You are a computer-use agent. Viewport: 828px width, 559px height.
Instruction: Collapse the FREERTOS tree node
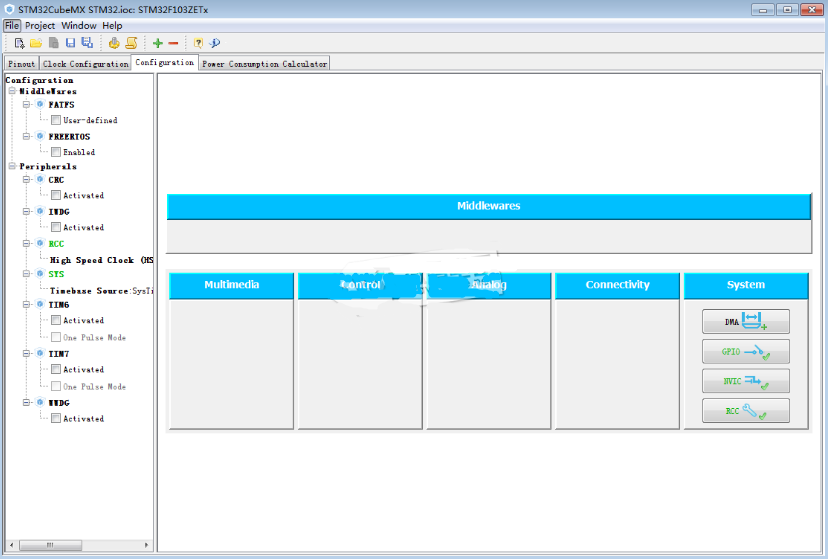point(26,136)
